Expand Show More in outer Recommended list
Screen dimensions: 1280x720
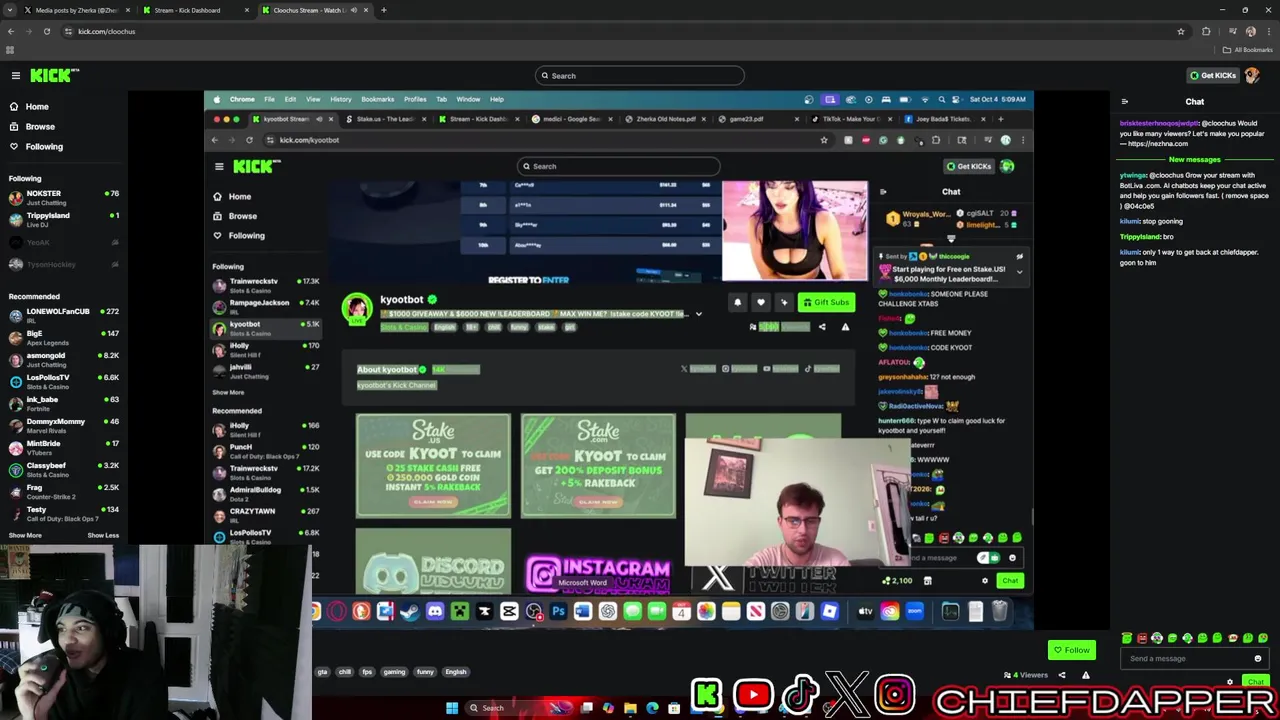pos(25,535)
